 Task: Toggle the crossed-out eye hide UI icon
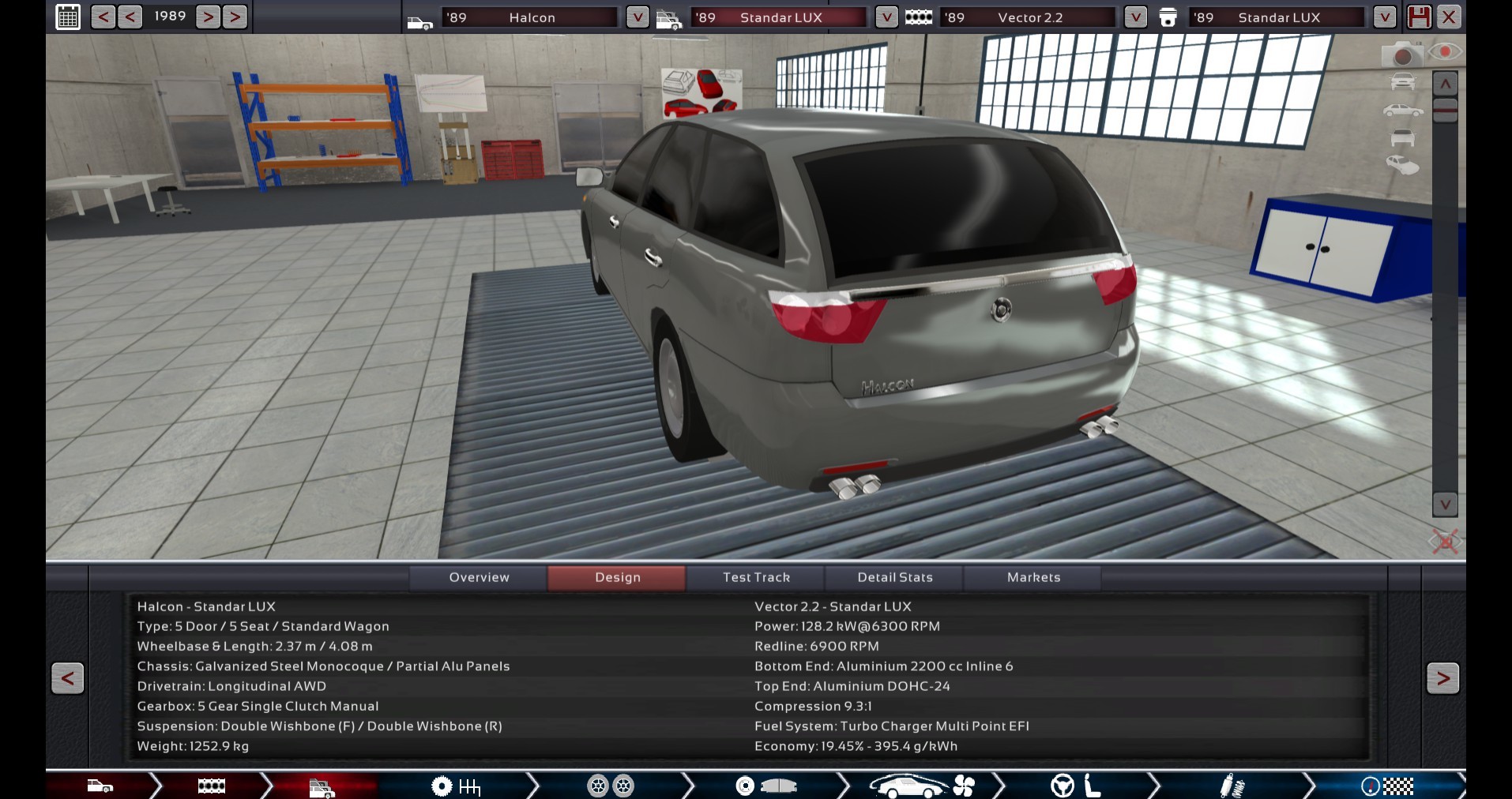1445,542
